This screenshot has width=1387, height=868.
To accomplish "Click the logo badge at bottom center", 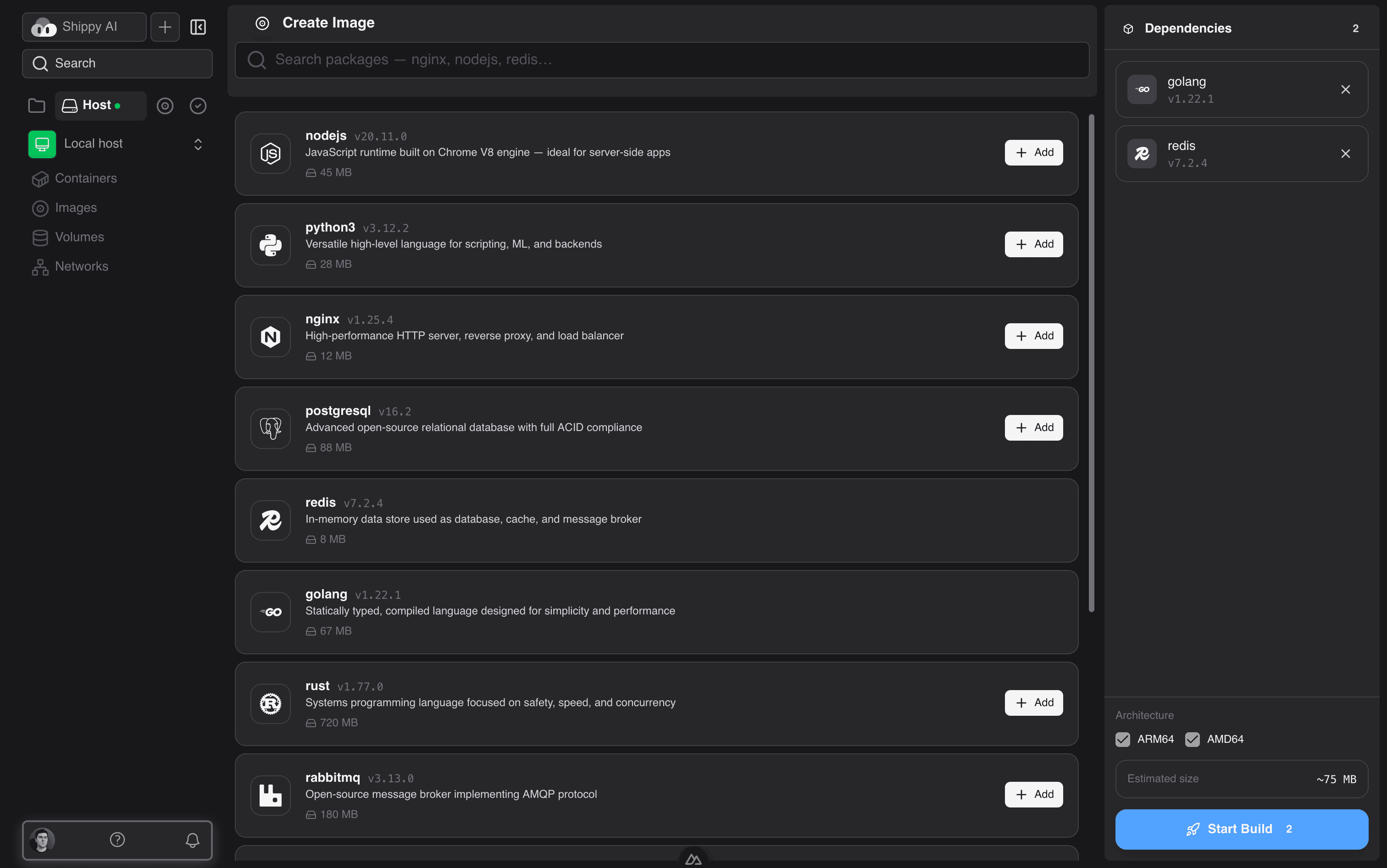I will pyautogui.click(x=693, y=859).
